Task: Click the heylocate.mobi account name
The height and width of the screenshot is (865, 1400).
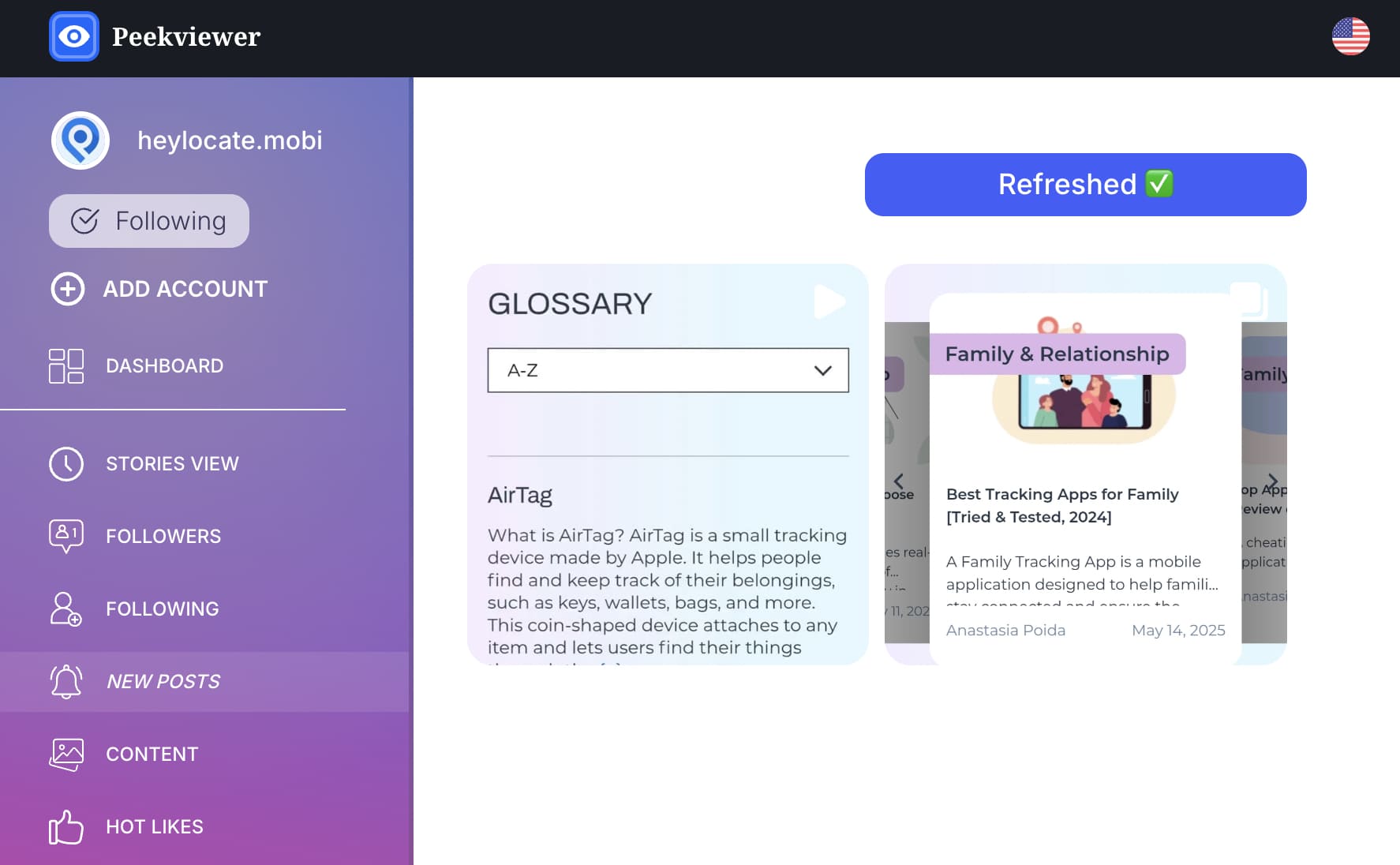Action: pos(230,140)
